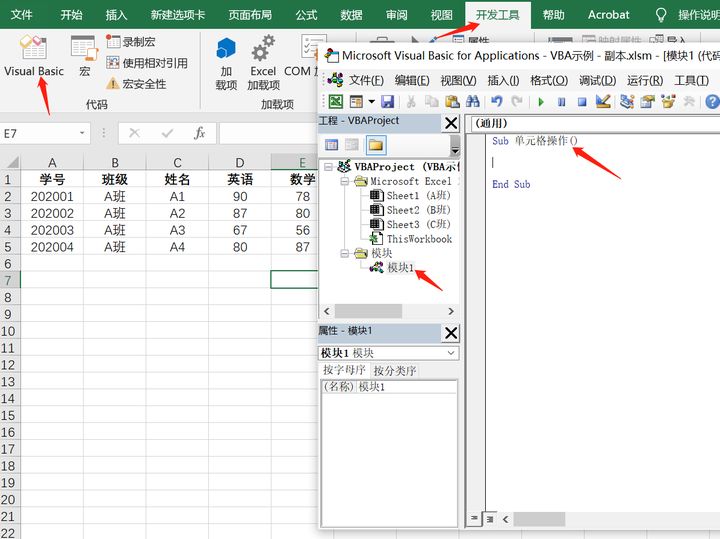Screen dimensions: 720x539
Task: Select the 开发工具 ribbon tab
Action: click(x=498, y=15)
